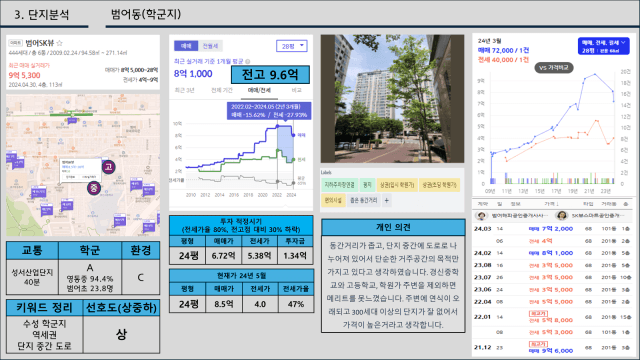The width and height of the screenshot is (640, 360).
Task: Click the 편의시설 label tag
Action: tap(333, 200)
